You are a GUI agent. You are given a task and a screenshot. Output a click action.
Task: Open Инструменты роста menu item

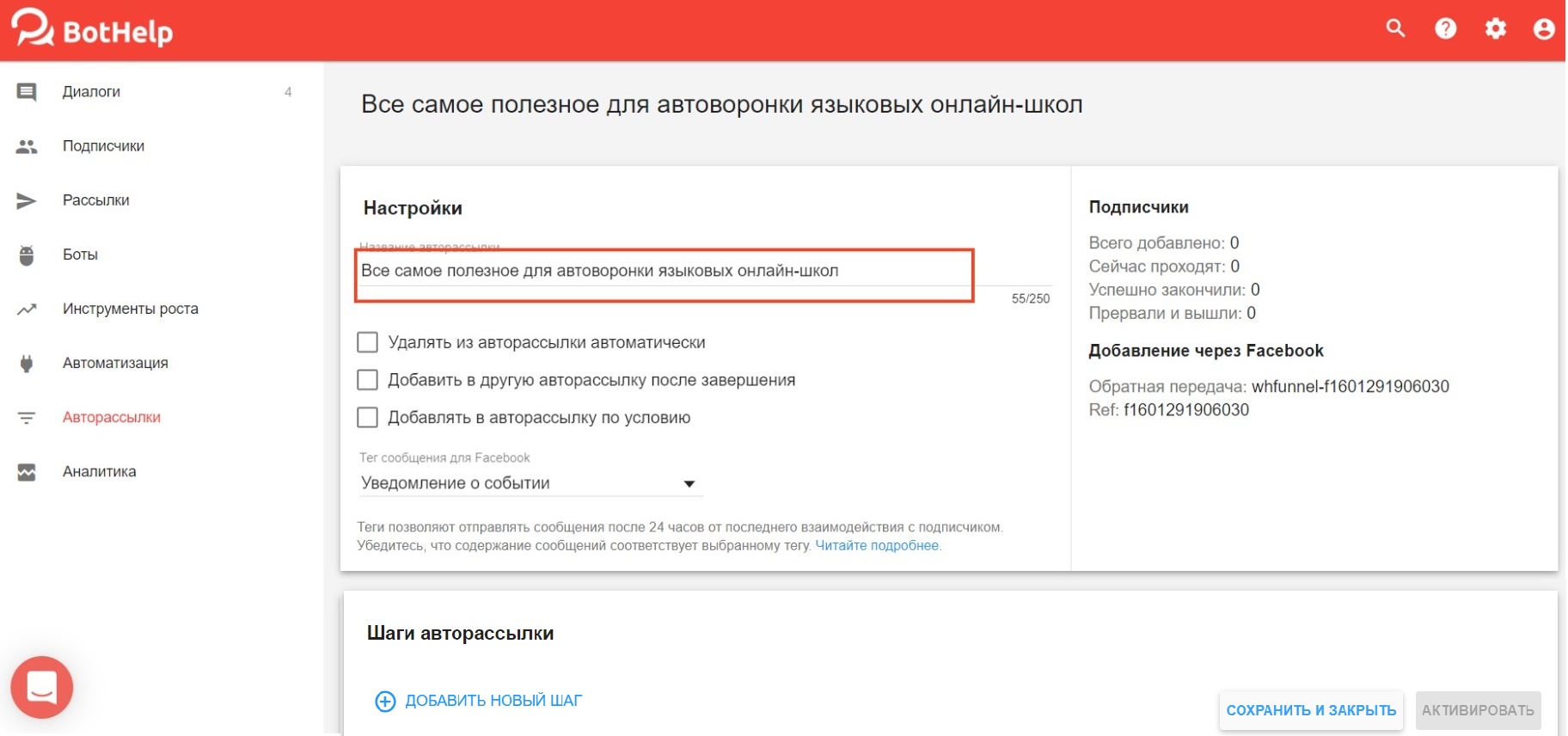pyautogui.click(x=130, y=309)
